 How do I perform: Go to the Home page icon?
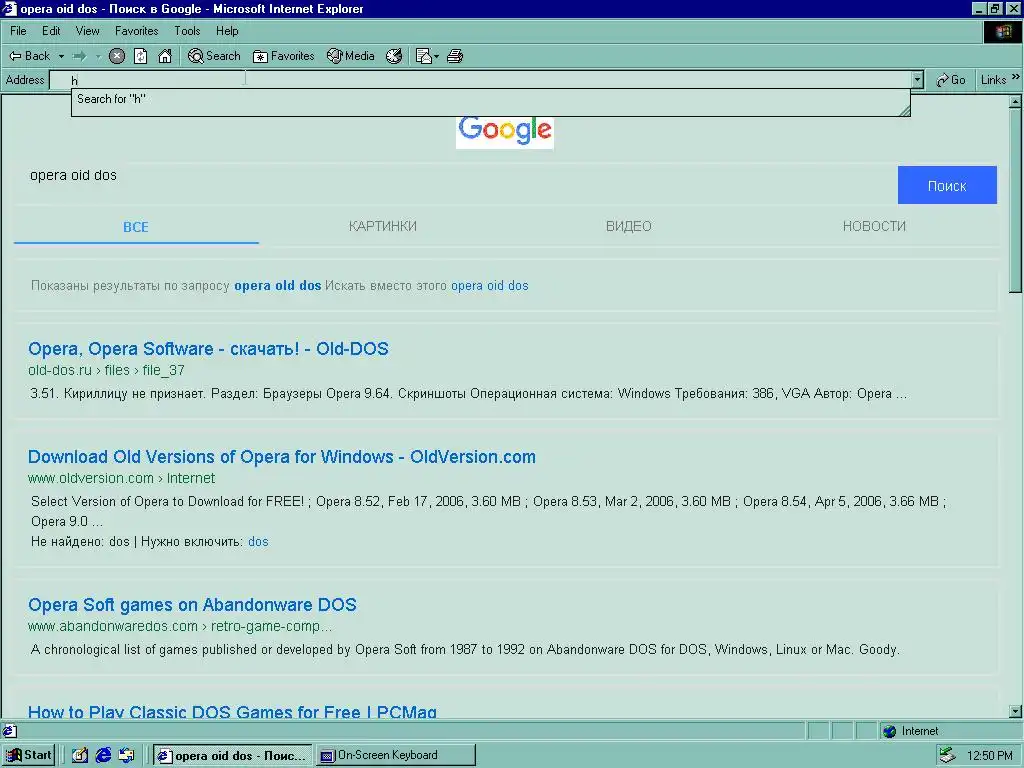coord(165,56)
